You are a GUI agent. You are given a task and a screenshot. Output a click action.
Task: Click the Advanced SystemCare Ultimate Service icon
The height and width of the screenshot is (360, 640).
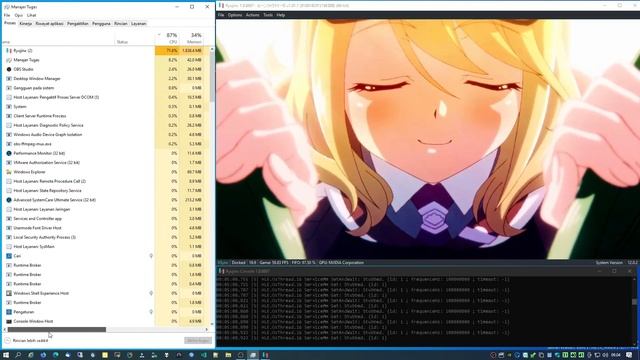[x=9, y=200]
